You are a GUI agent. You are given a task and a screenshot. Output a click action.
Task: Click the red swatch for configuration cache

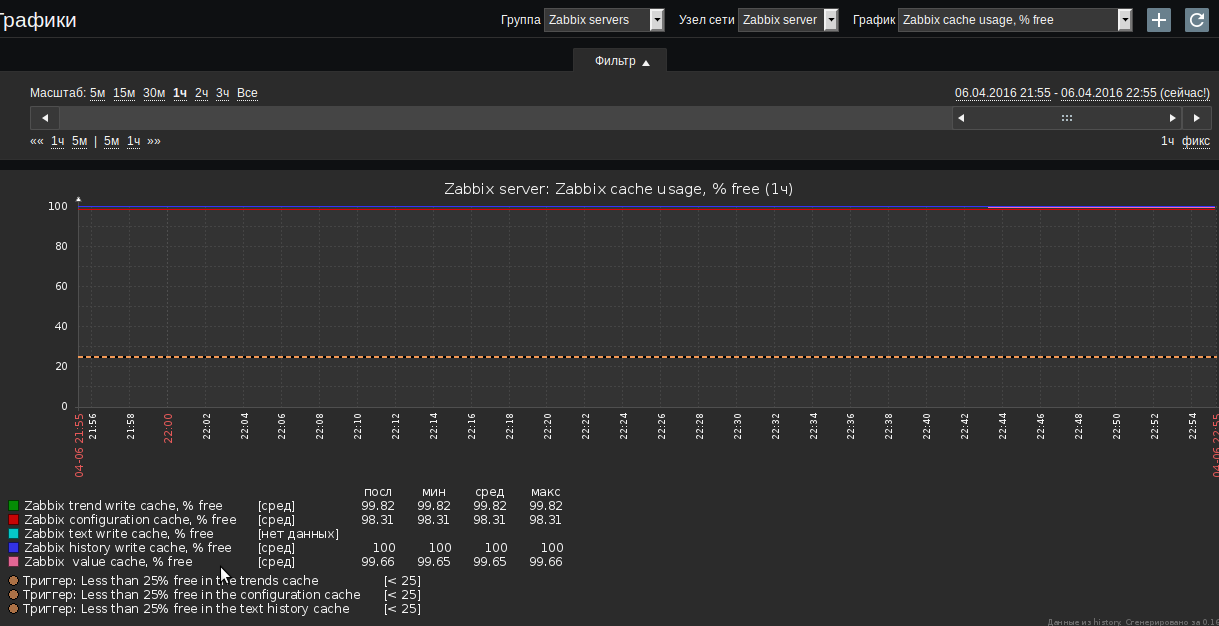[x=14, y=520]
